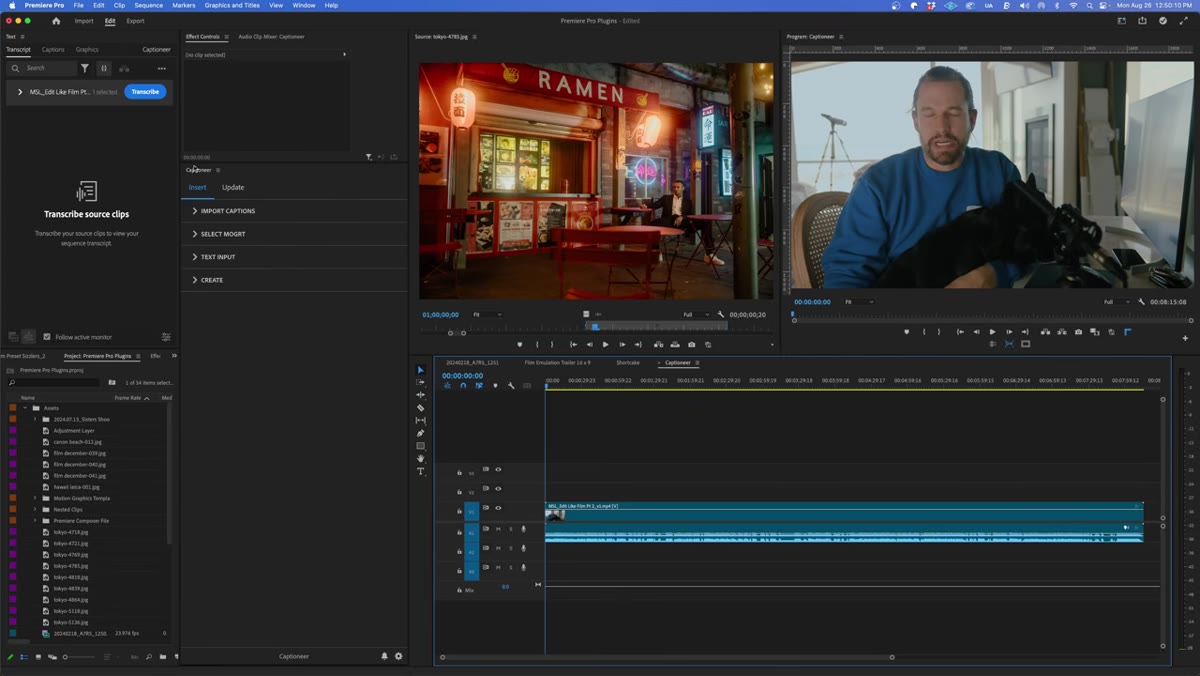Expand TEXT INPUT section
Image resolution: width=1200 pixels, height=676 pixels.
pos(218,257)
